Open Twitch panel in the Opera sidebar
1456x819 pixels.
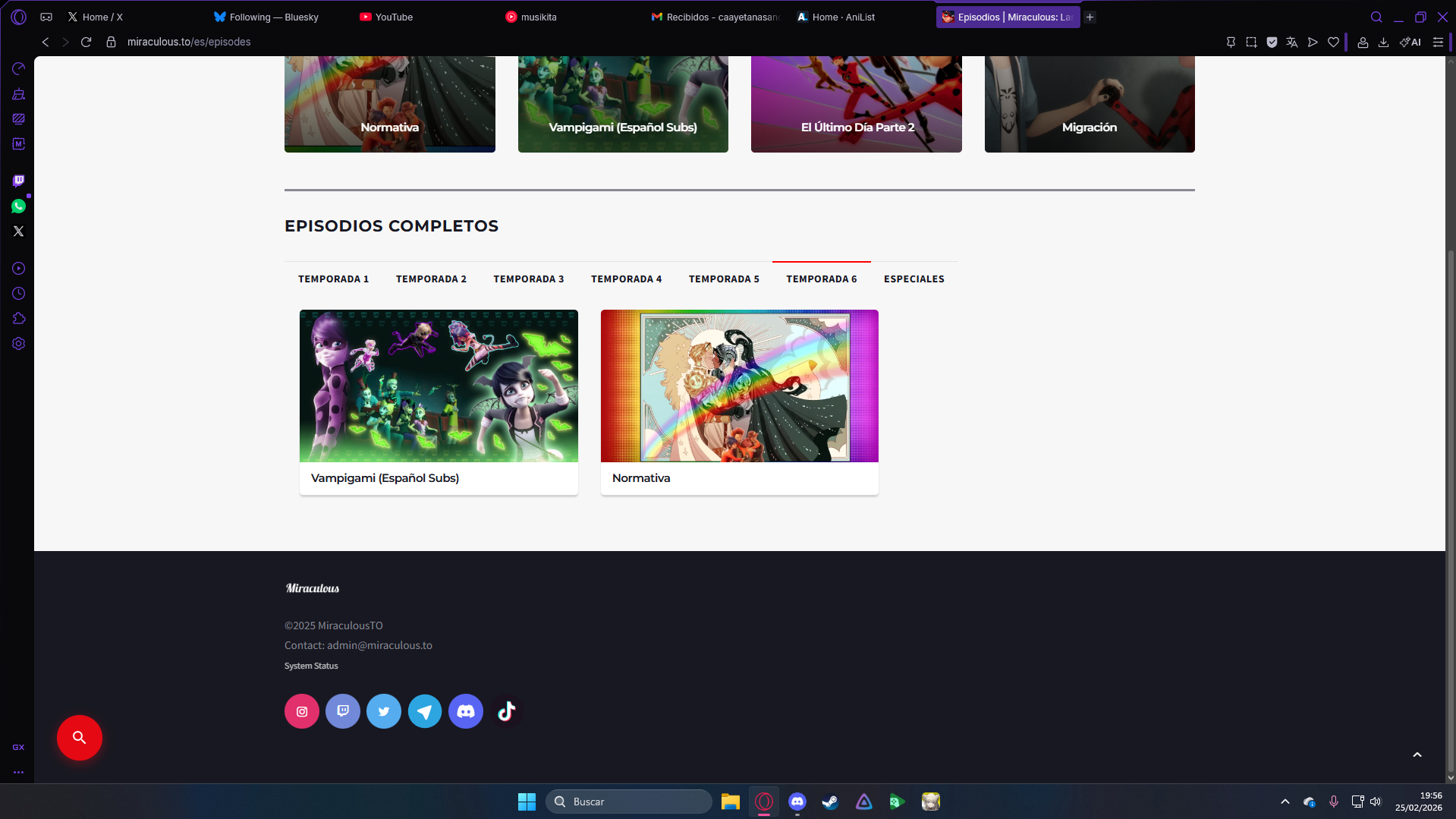click(18, 181)
